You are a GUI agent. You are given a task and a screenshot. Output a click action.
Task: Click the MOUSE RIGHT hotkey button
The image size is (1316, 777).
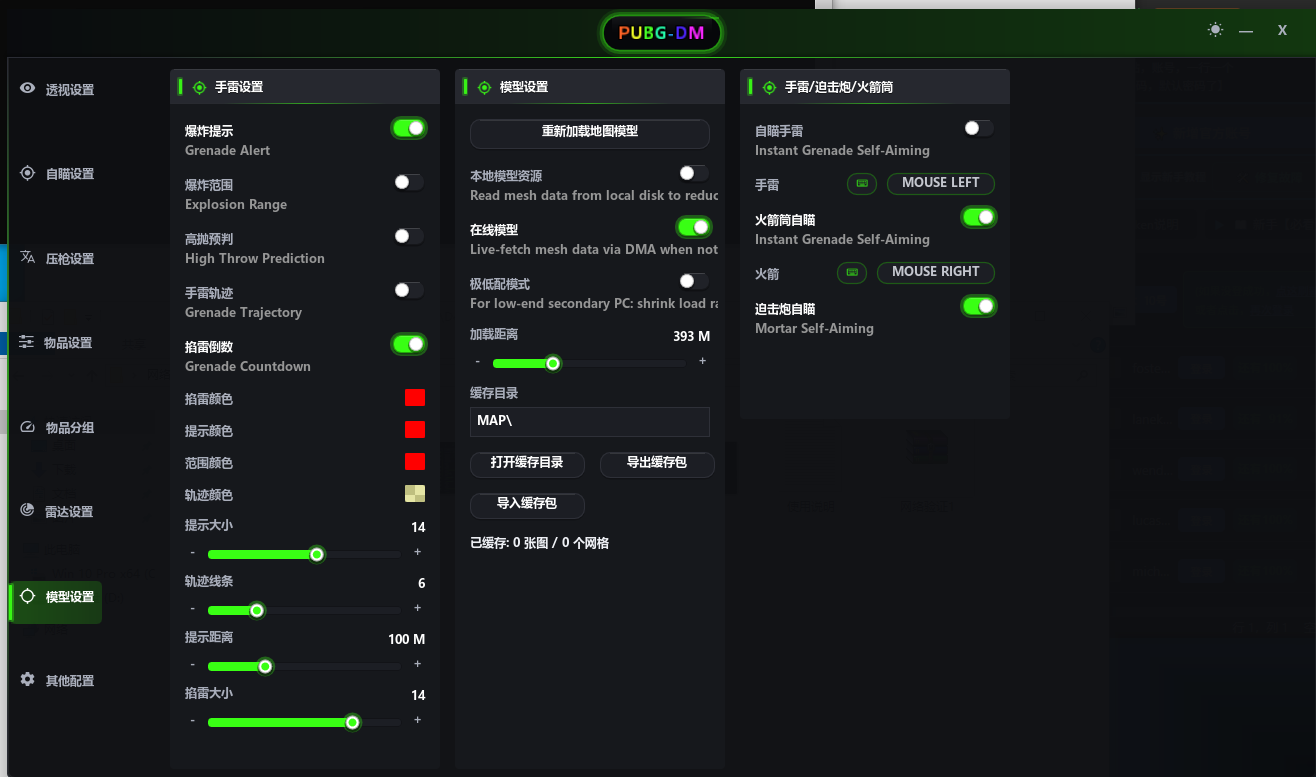(x=936, y=272)
